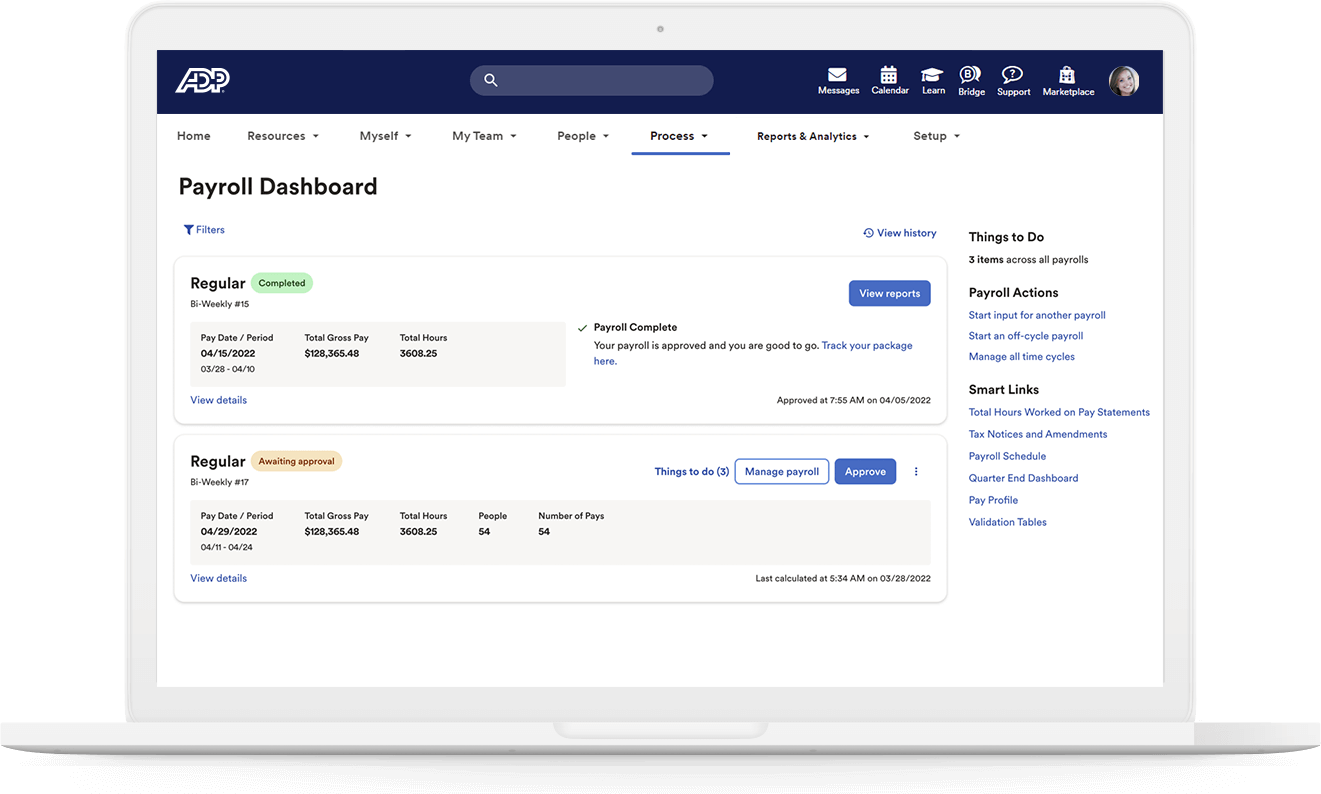Switch to the Home tab
The height and width of the screenshot is (794, 1321).
(193, 135)
